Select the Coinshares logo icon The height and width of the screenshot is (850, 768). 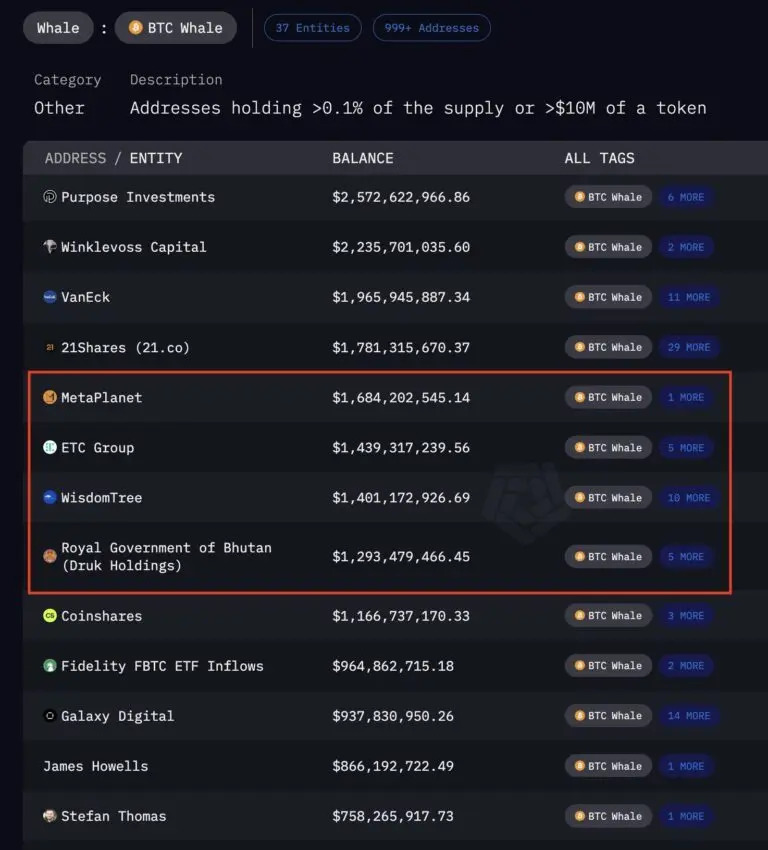pos(50,616)
